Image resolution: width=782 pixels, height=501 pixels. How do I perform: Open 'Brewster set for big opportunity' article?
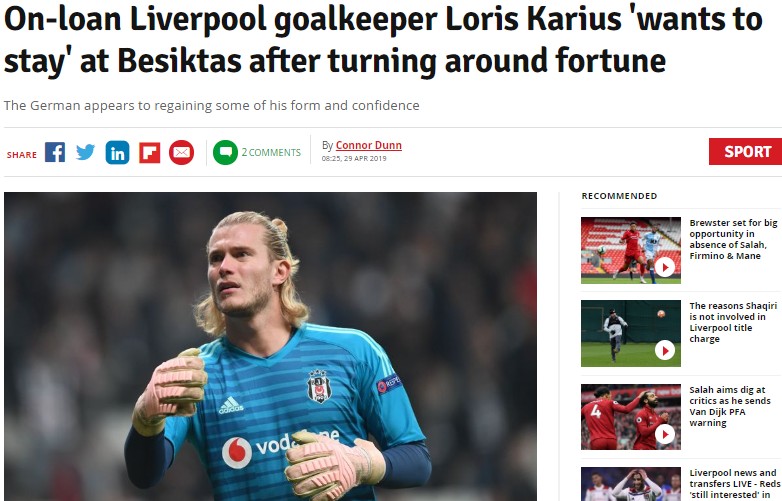tap(733, 239)
